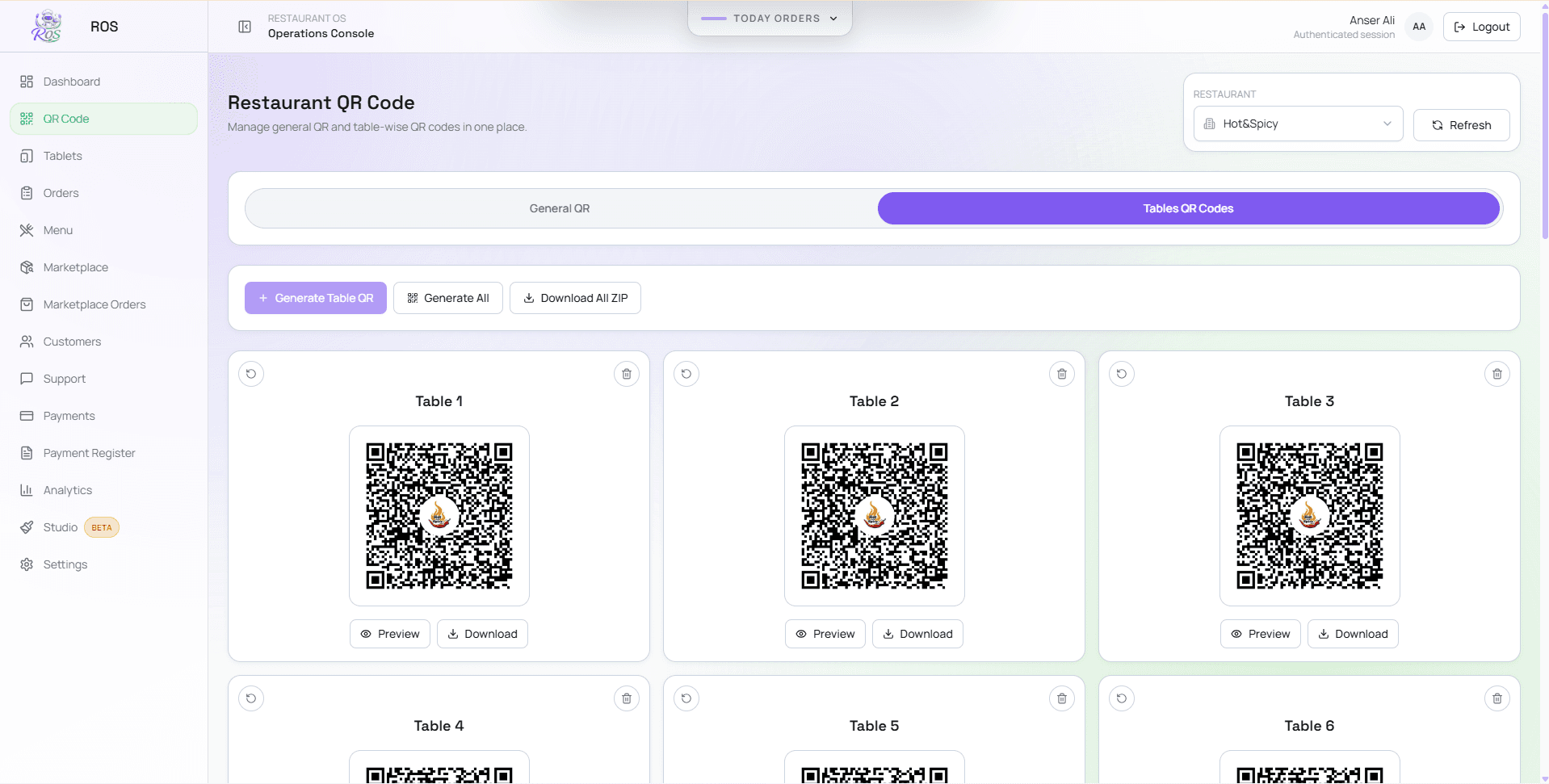1549x784 pixels.
Task: Download the Table 1 QR code
Action: click(482, 634)
